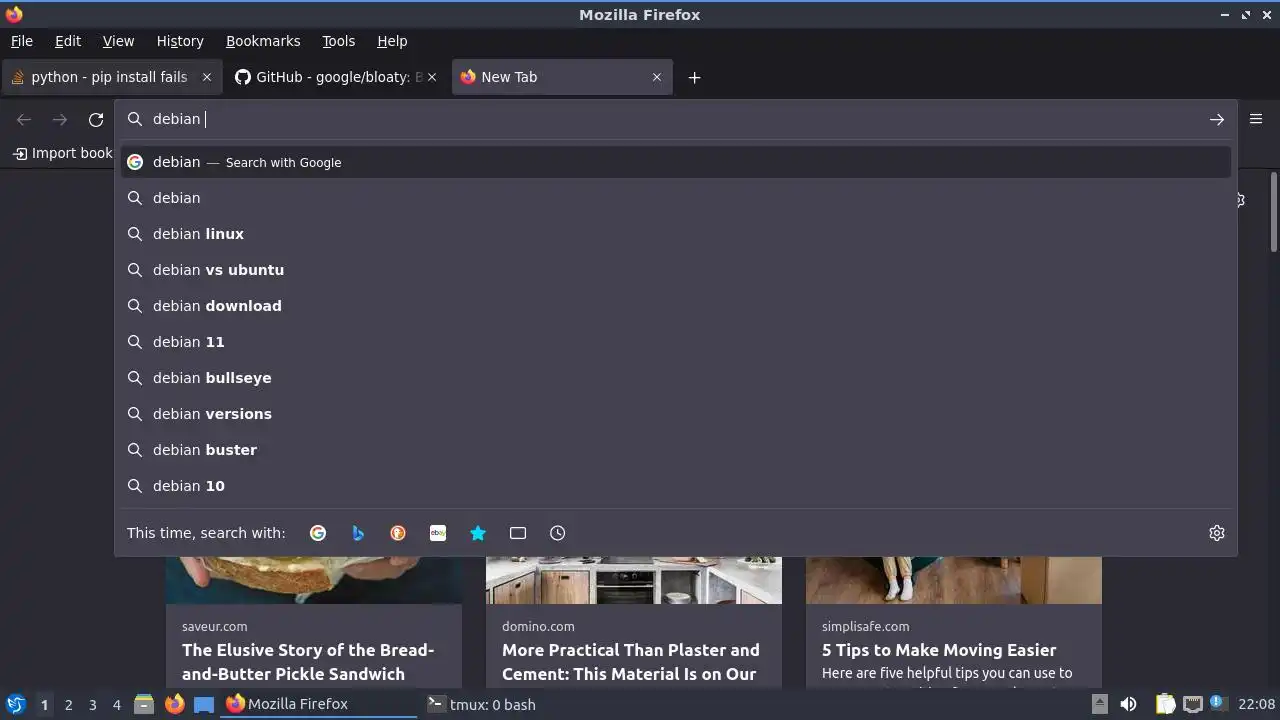
Task: Search open tabs using the tab icon
Action: pos(518,533)
